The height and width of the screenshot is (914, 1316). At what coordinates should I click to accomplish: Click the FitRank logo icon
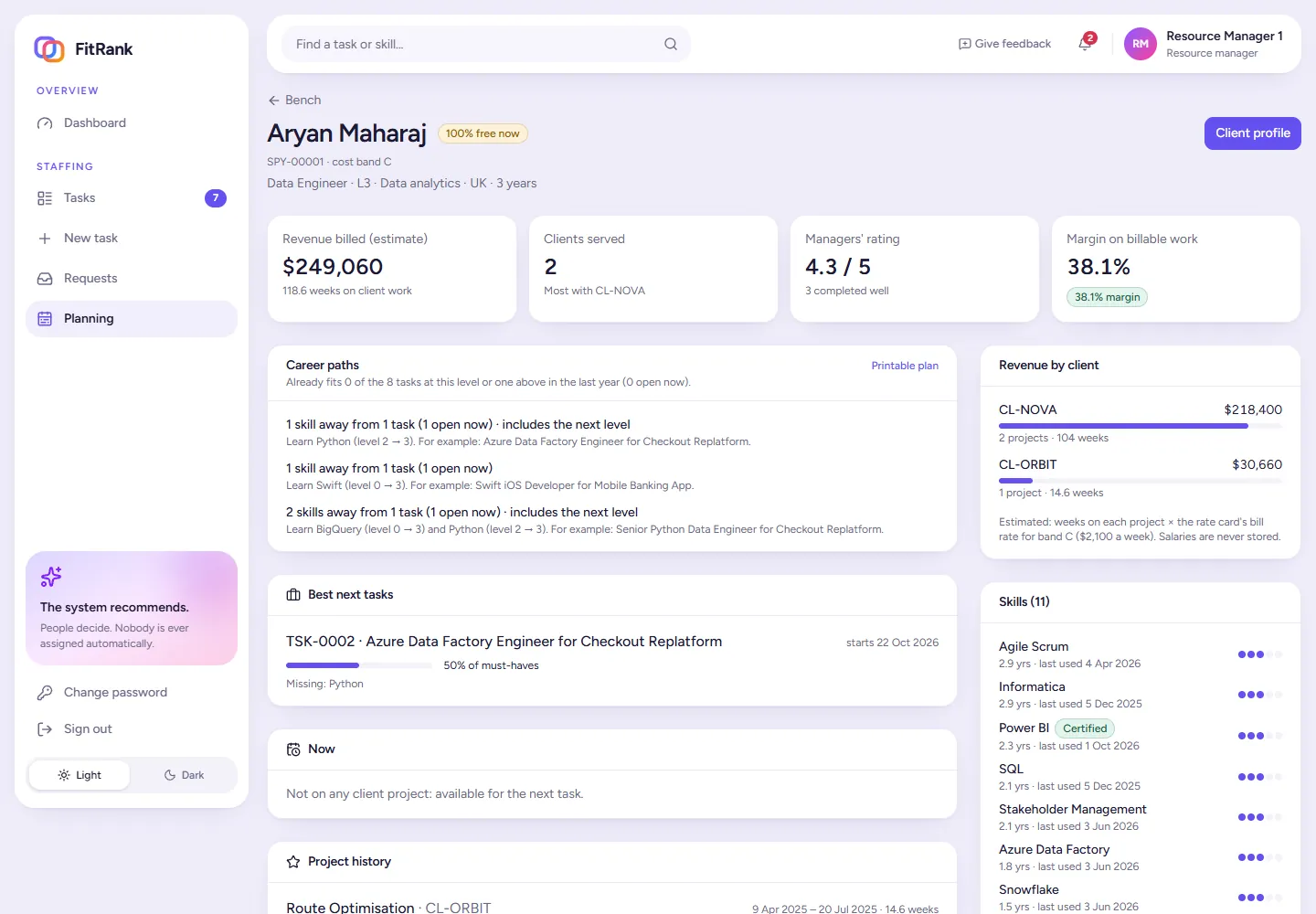click(x=49, y=48)
